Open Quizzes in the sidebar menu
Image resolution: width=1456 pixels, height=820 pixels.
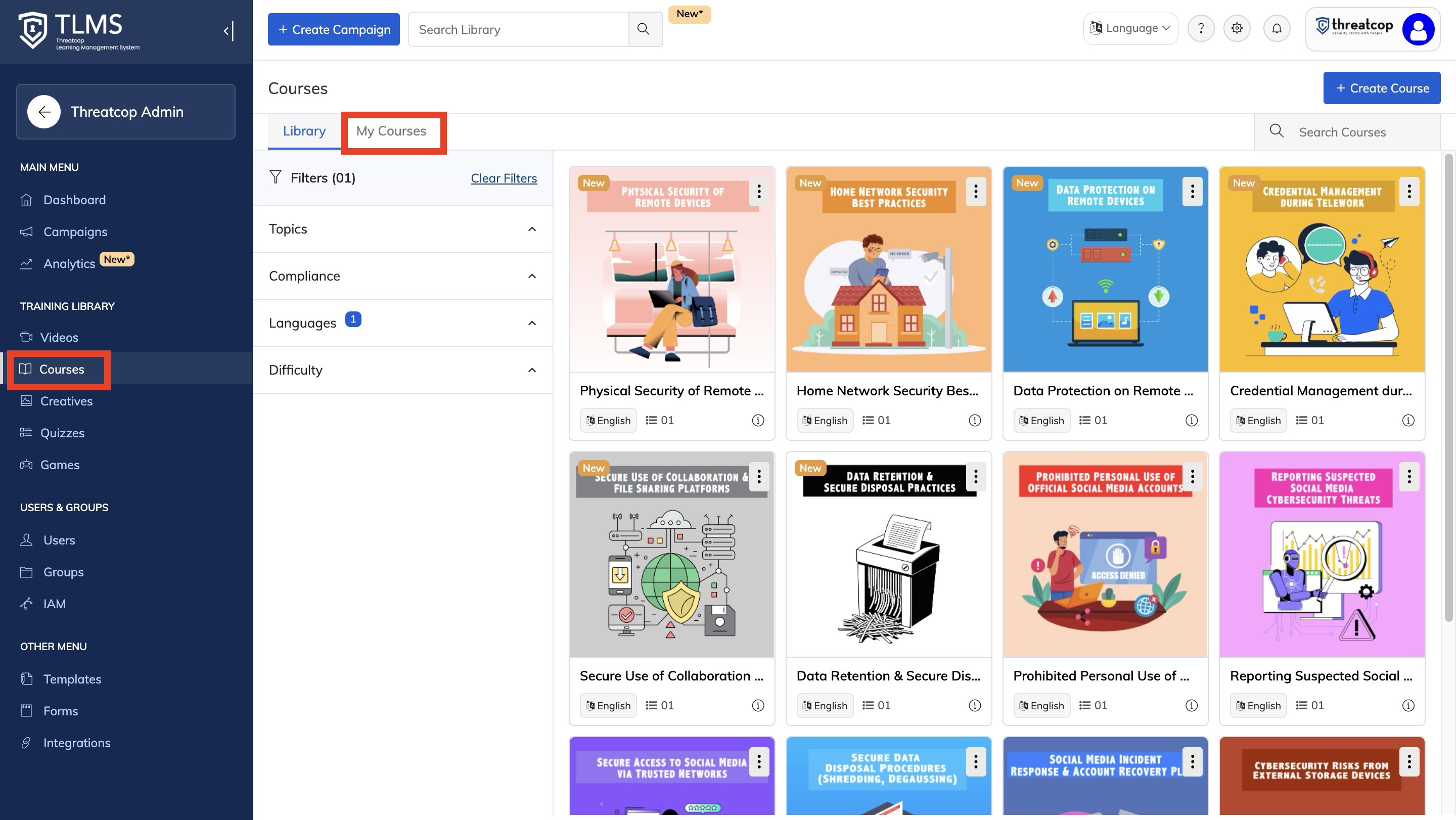click(62, 433)
